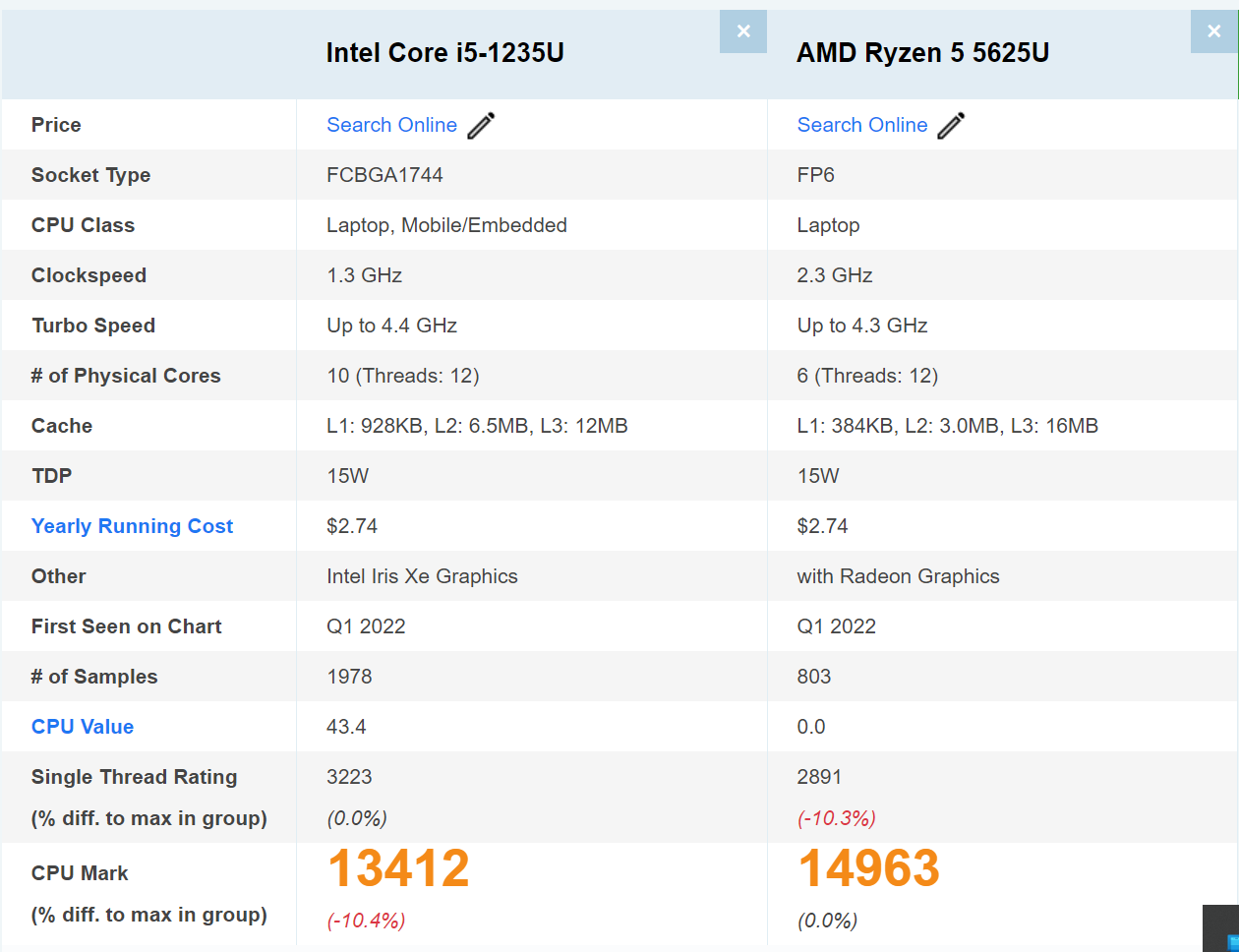Click the orange 13412 CPU Mark score
Viewport: 1239px width, 952px height.
click(398, 869)
